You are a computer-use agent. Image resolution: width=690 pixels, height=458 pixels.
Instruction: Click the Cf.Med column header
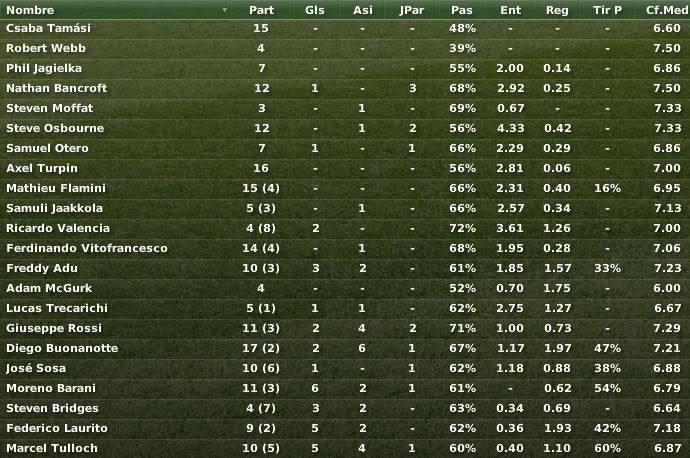pyautogui.click(x=665, y=10)
